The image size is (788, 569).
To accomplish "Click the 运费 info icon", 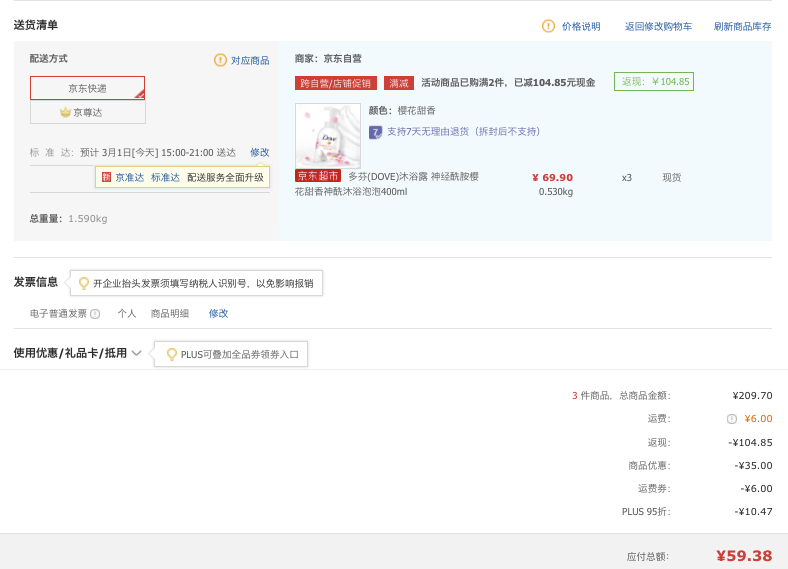I will (x=732, y=419).
